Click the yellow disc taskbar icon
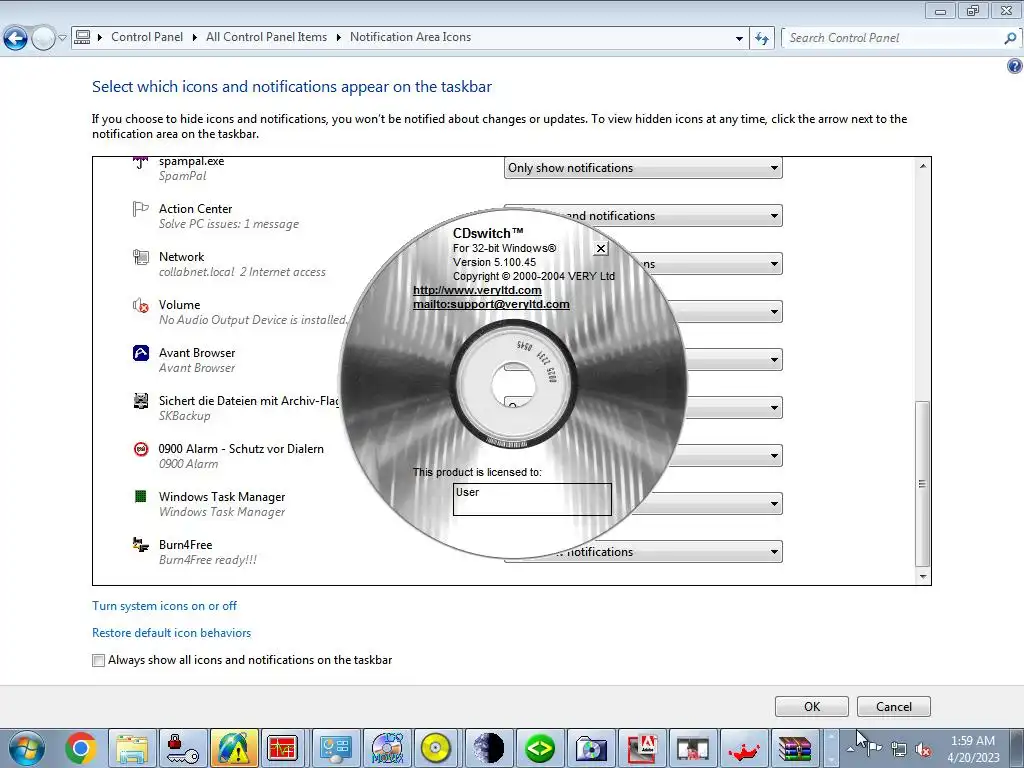 click(437, 748)
